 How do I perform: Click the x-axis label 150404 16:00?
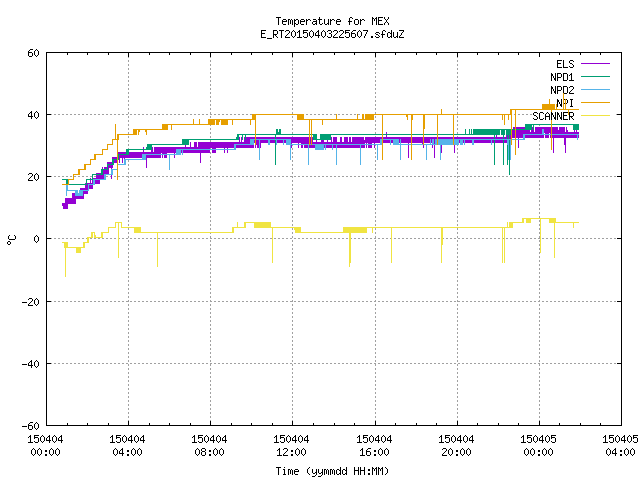pos(374,446)
